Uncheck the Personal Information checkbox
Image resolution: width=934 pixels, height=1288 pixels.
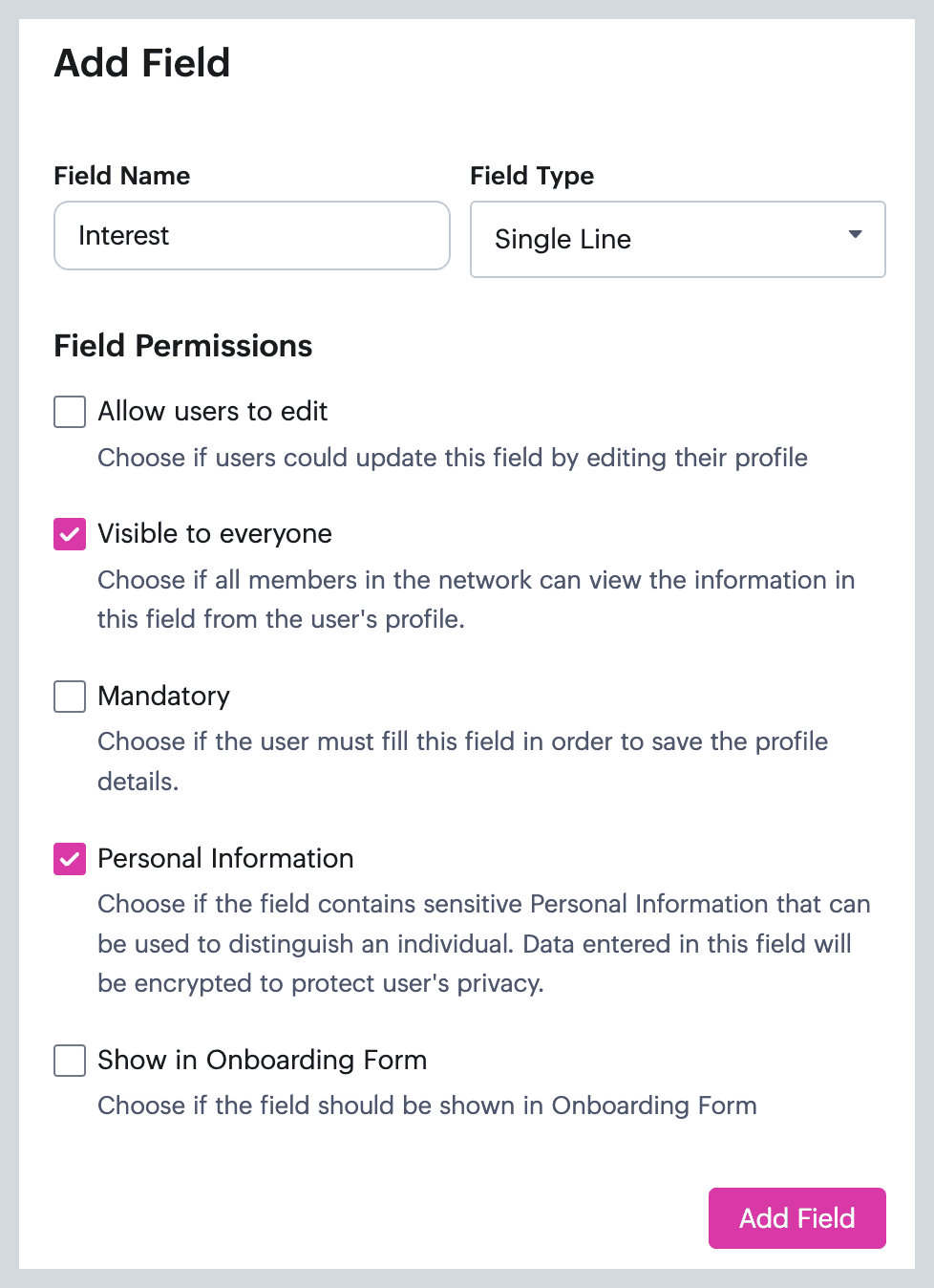coord(70,859)
